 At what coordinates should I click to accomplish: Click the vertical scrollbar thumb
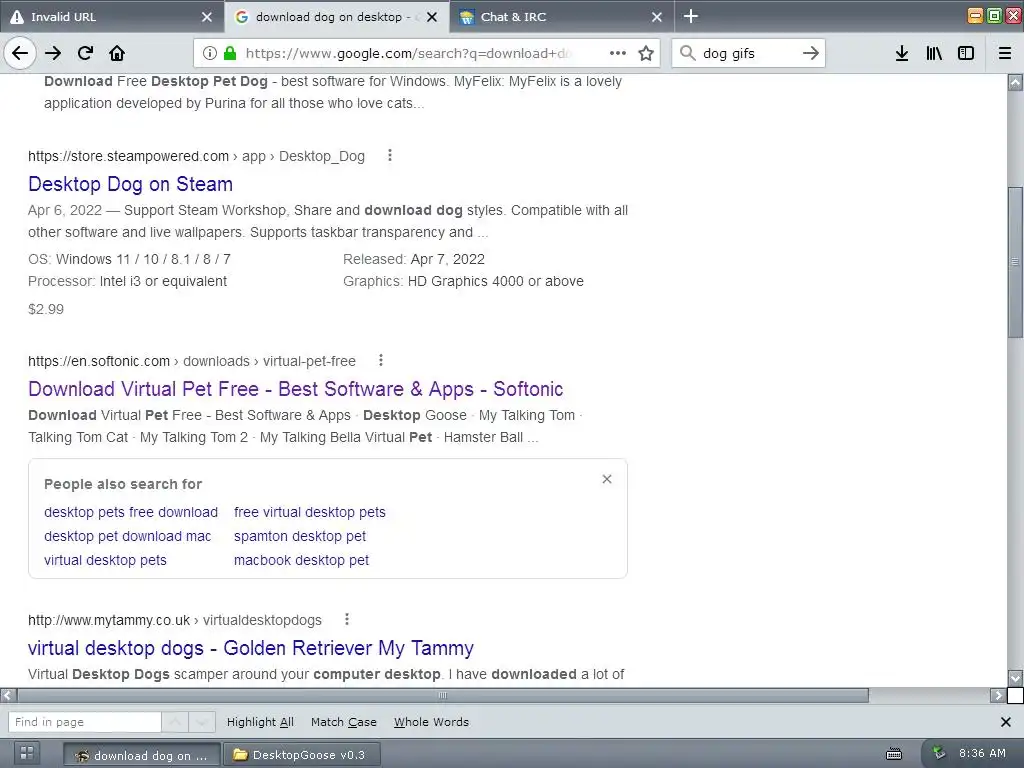pos(1015,262)
